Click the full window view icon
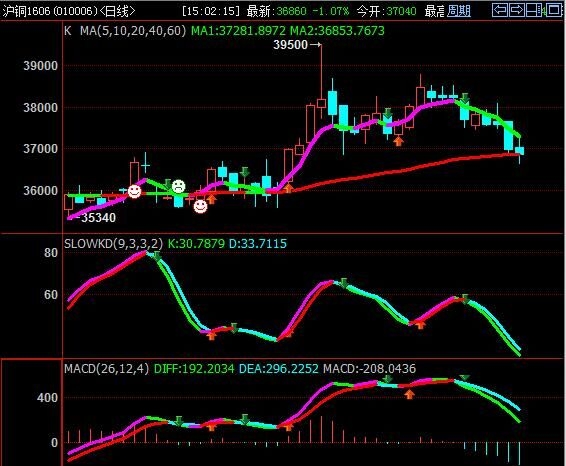566x466 pixels. (x=554, y=10)
